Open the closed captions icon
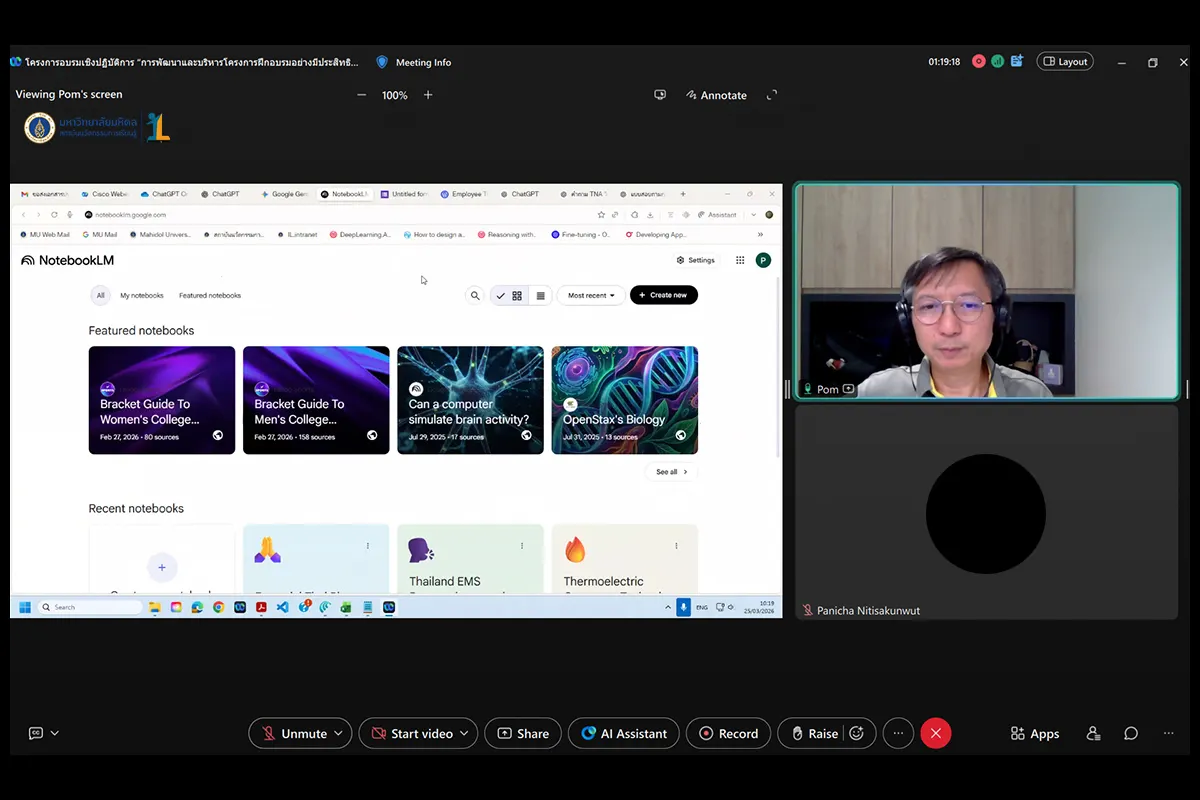Screen dimensions: 1200x800 (36, 733)
